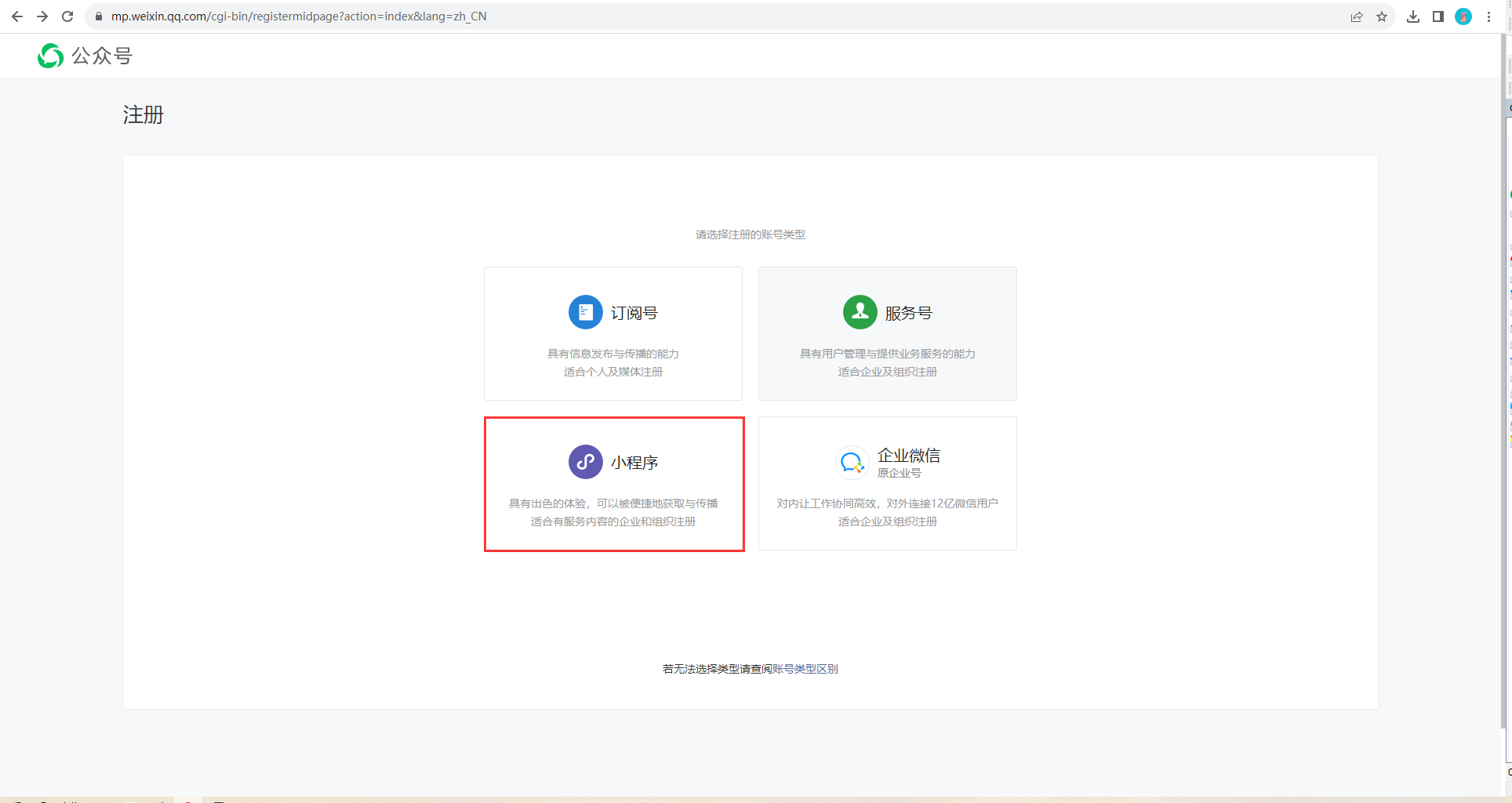Open the 账号类型区别 link
Screen dimensions: 1512x803
(x=805, y=669)
